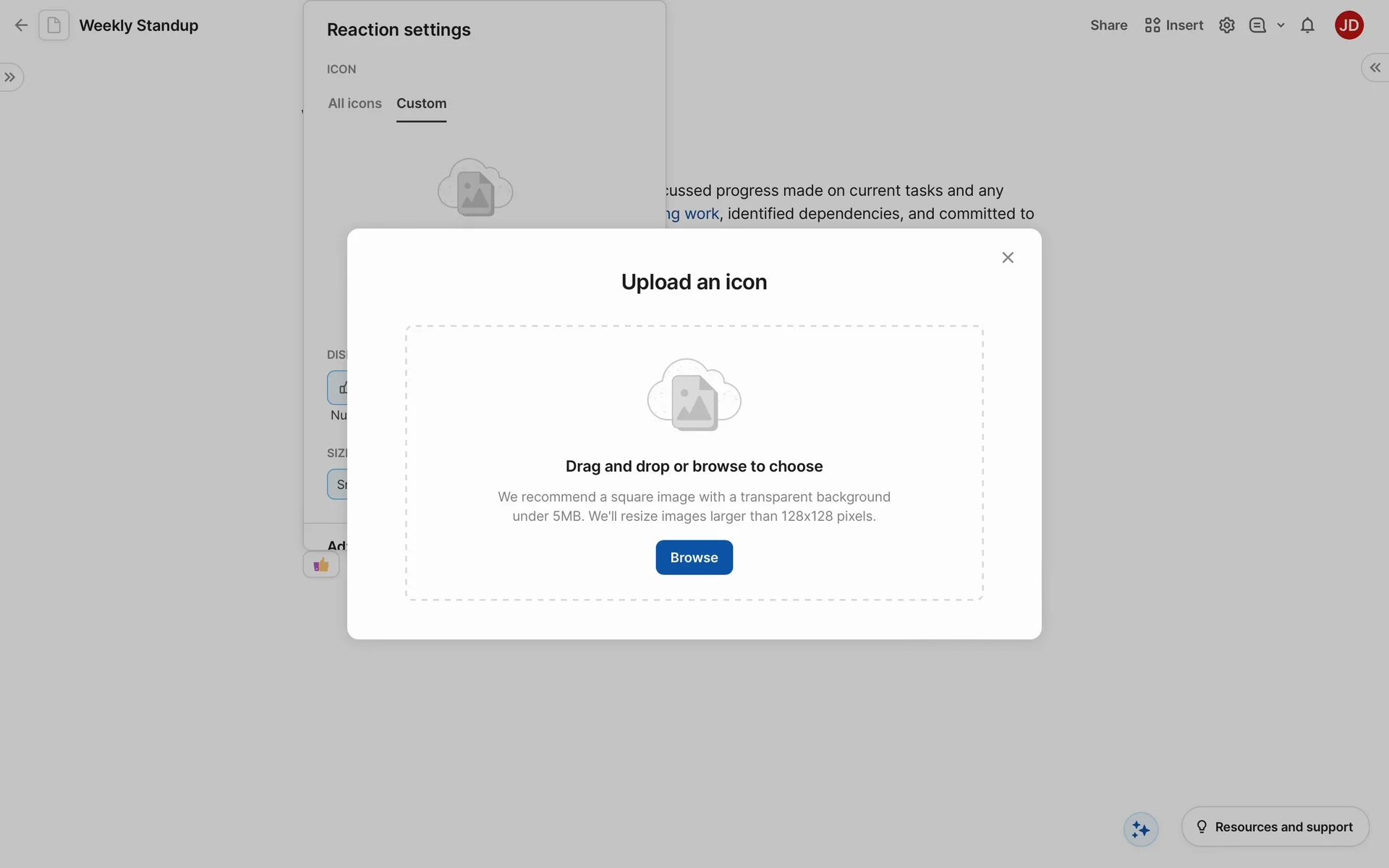Open the AI sparkle assistant button
This screenshot has width=1389, height=868.
(x=1141, y=829)
